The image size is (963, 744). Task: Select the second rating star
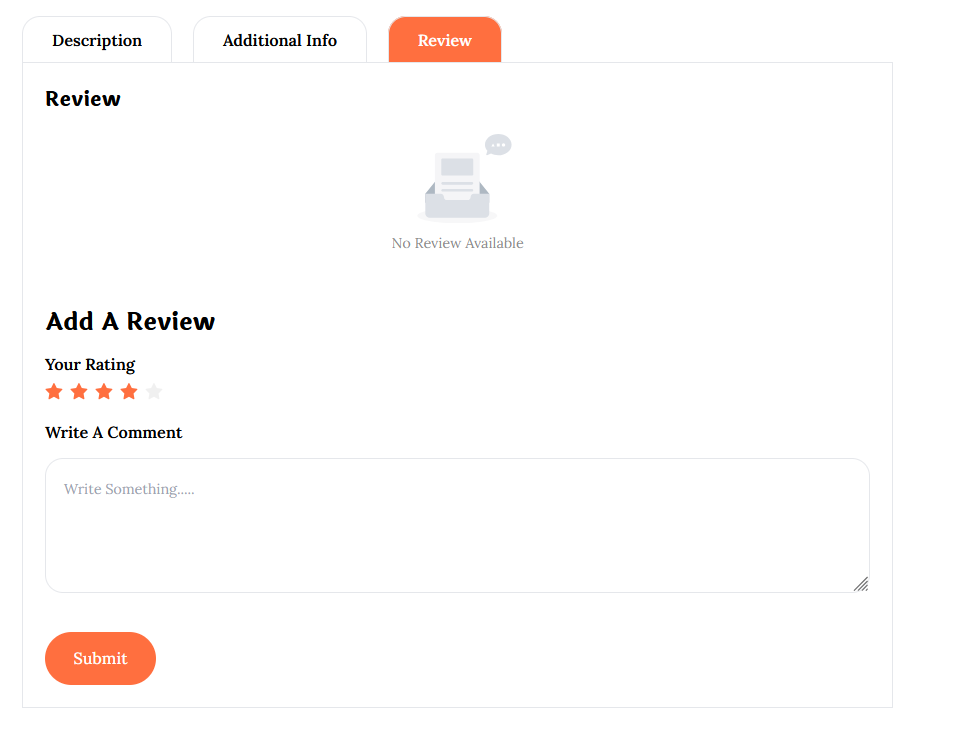tap(79, 392)
